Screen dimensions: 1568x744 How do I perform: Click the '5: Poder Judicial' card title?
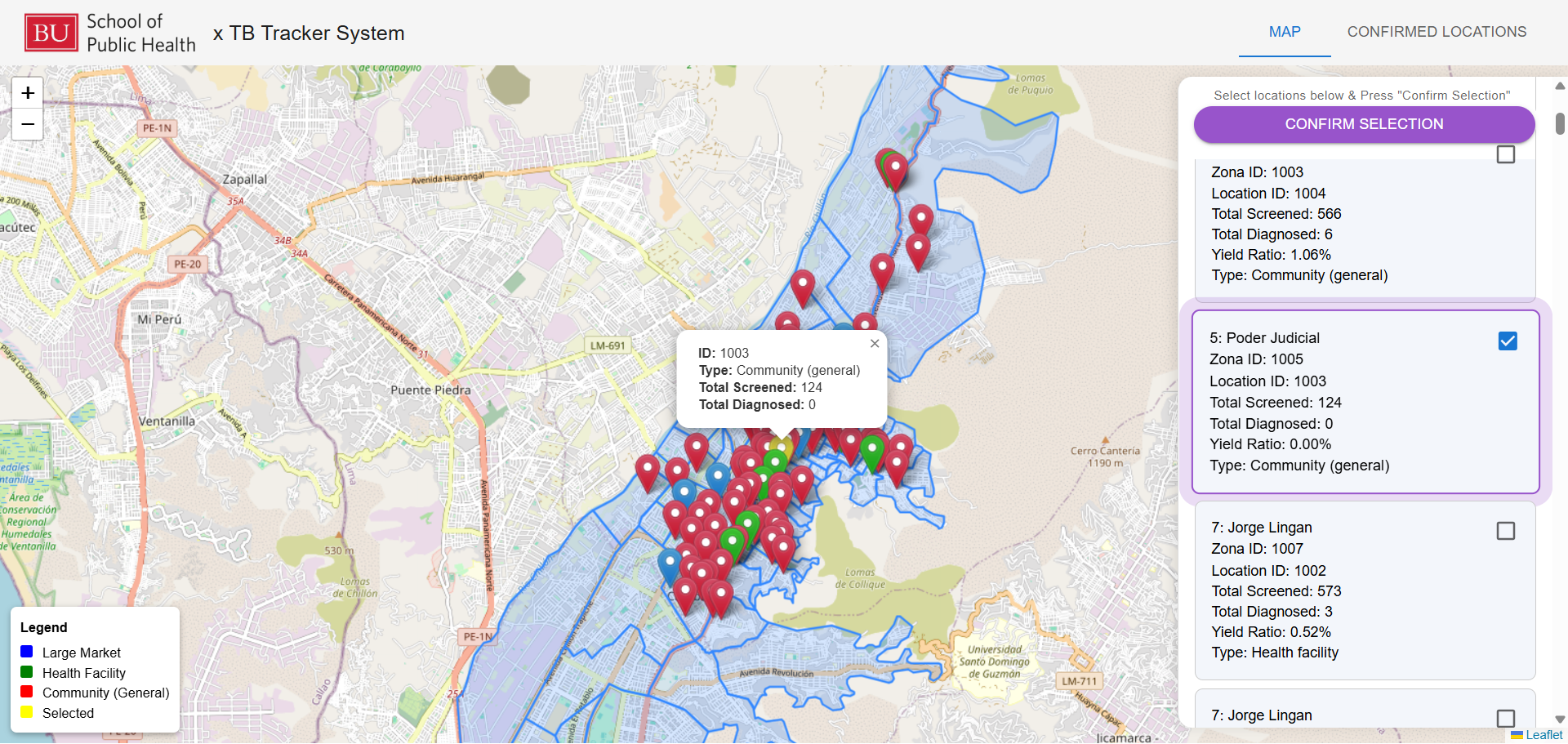click(1264, 338)
